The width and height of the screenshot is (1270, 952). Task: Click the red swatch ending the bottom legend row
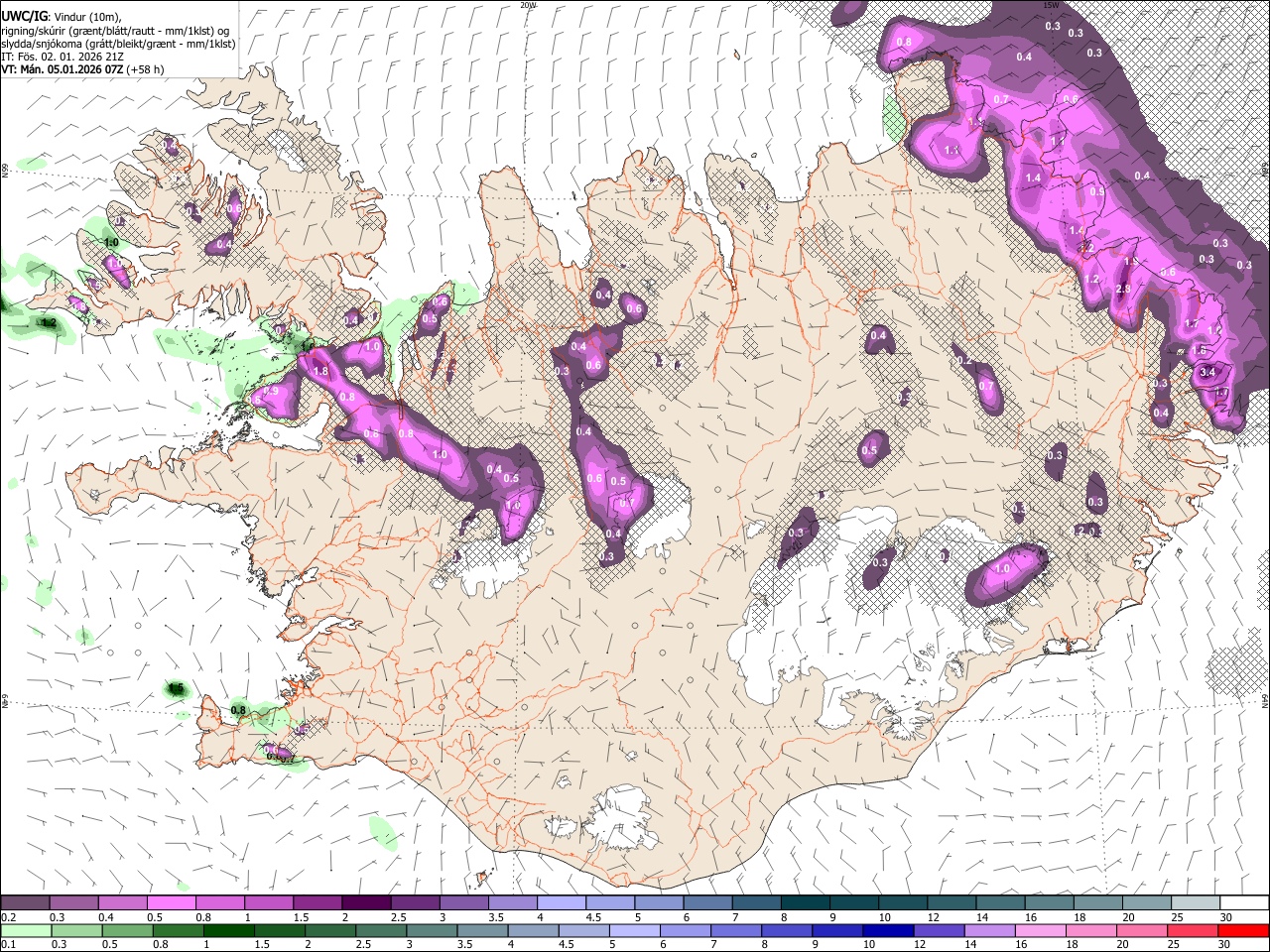1244,930
